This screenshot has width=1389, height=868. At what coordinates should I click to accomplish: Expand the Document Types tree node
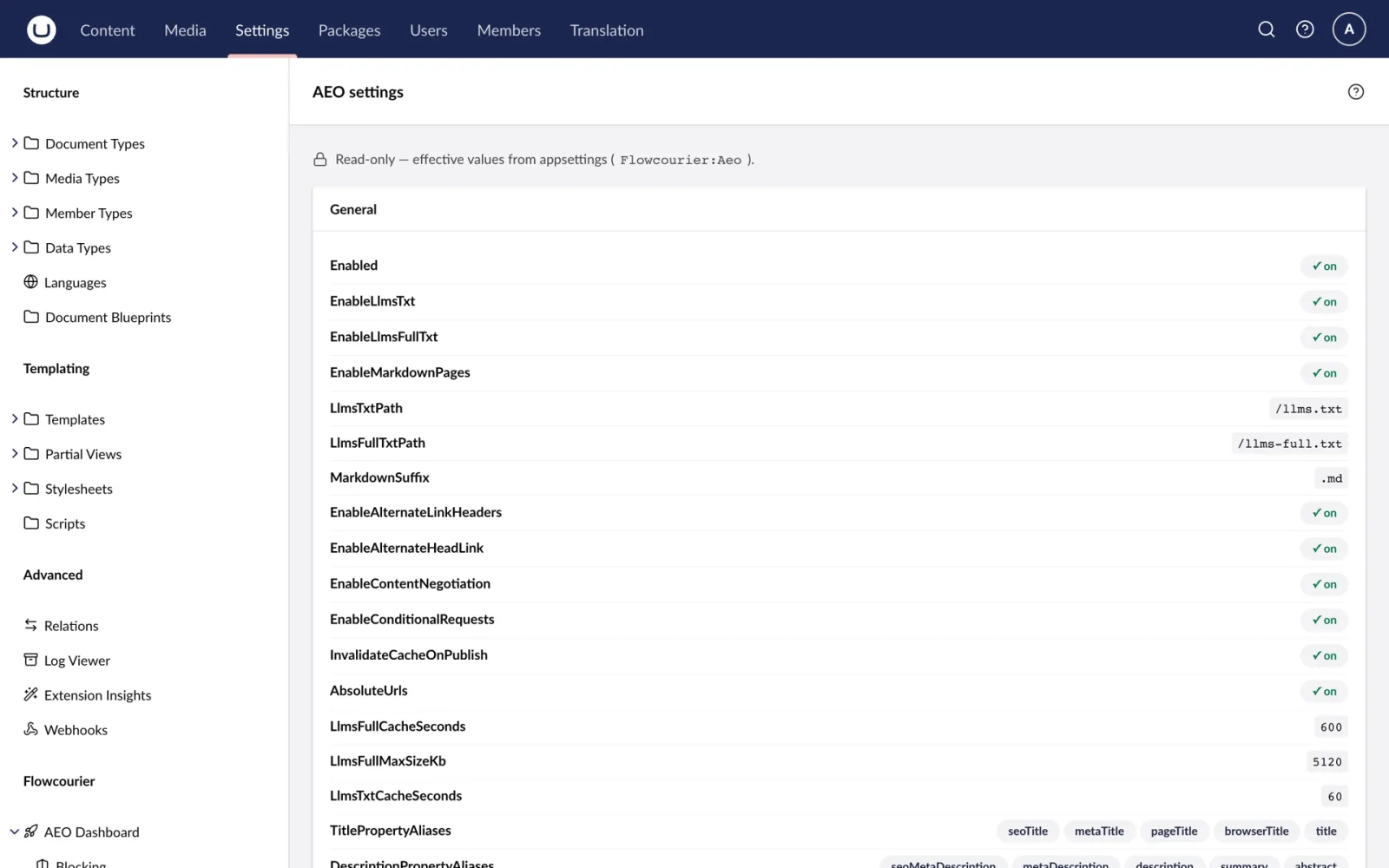[15, 143]
